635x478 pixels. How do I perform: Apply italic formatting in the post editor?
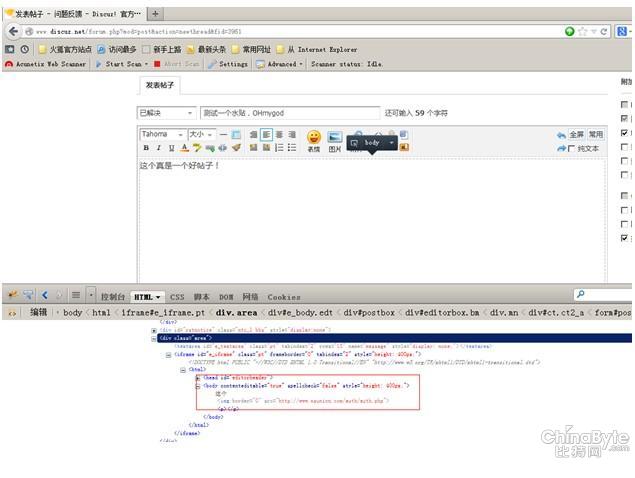[x=159, y=148]
